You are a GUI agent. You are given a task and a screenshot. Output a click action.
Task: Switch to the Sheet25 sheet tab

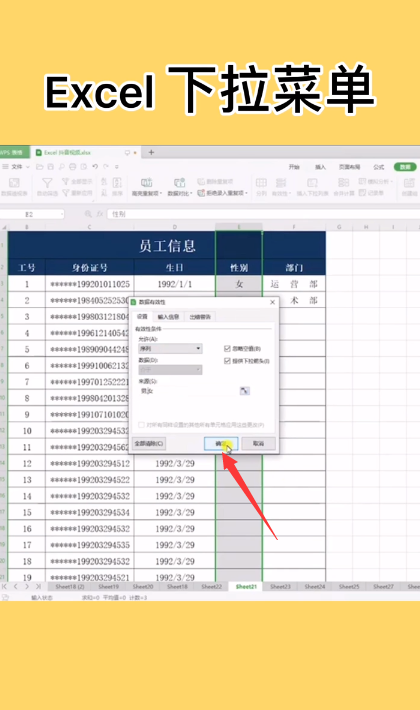(349, 586)
